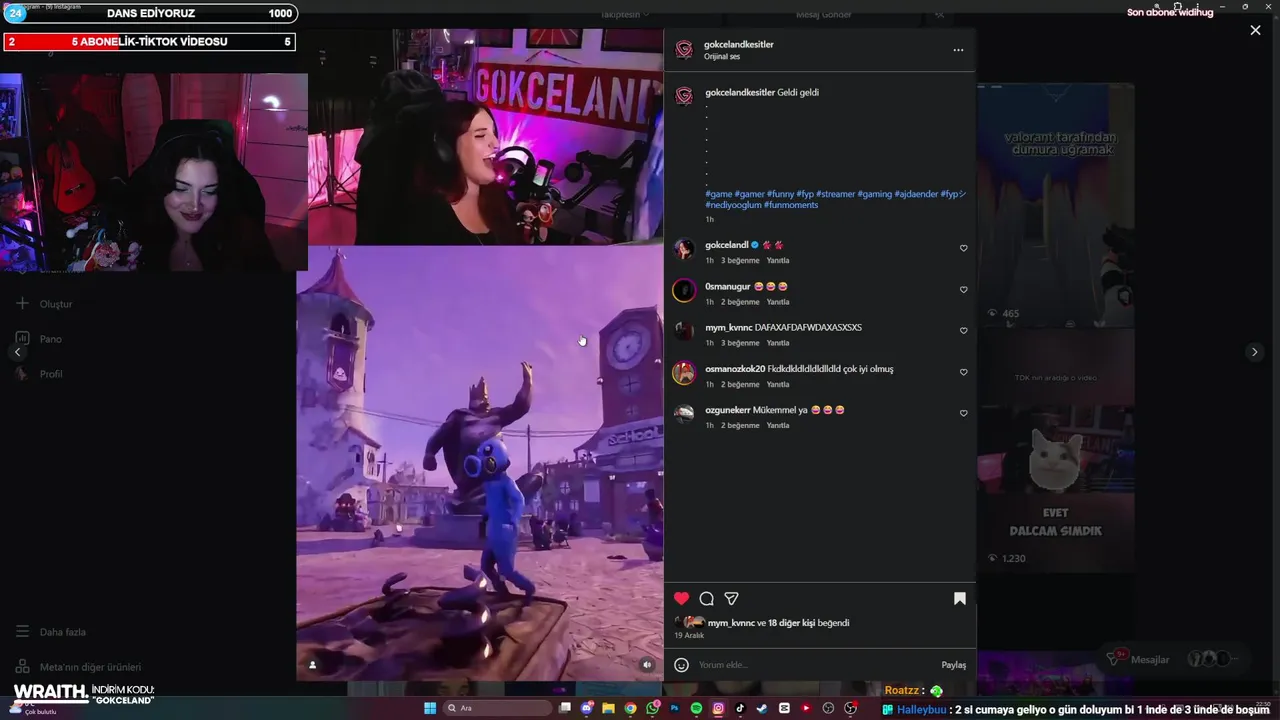Open the 'valorant tarafından dumura uğramak' reel thumbnail
Image resolution: width=1280 pixels, height=720 pixels.
pyautogui.click(x=1055, y=205)
